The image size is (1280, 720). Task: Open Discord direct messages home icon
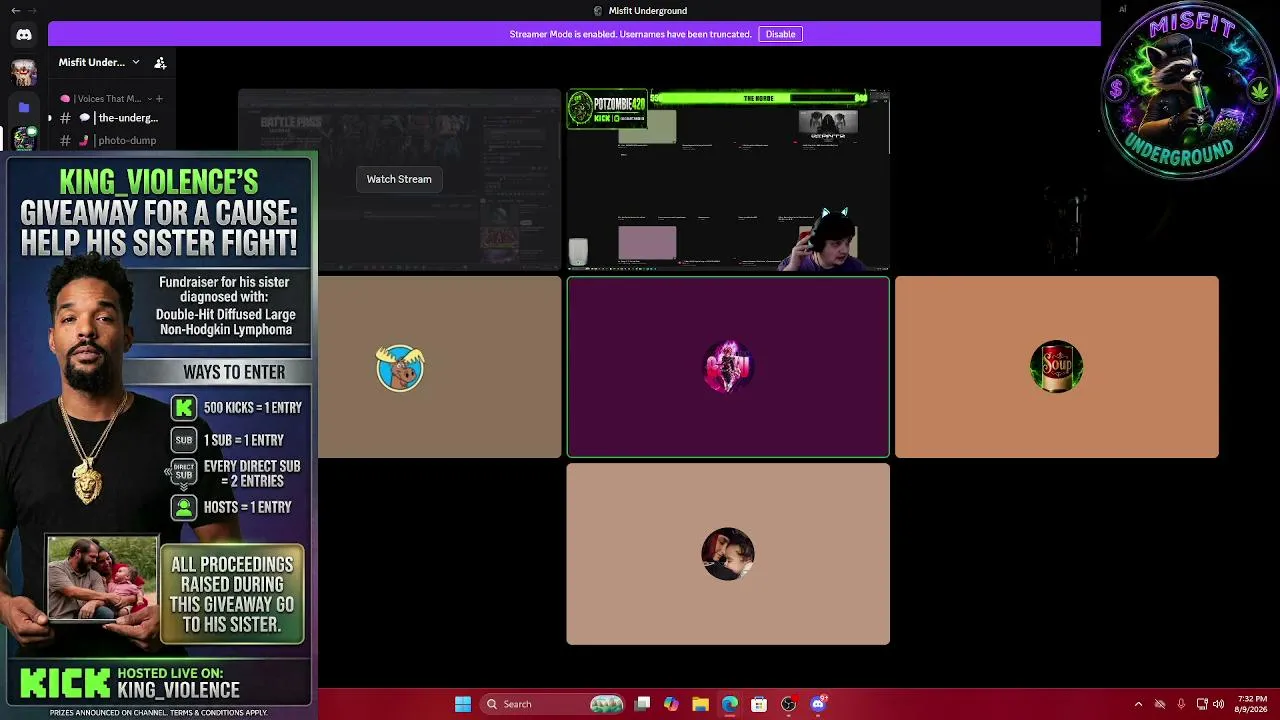[24, 35]
